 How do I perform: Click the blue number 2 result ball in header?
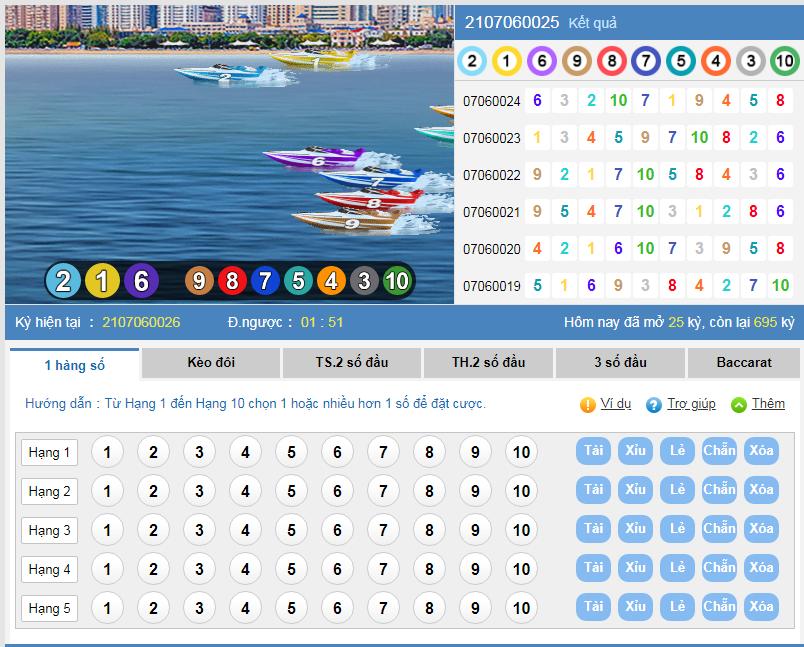(x=472, y=62)
